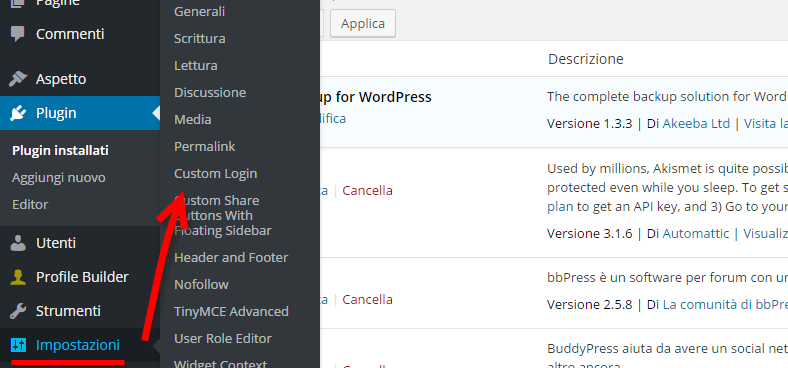The height and width of the screenshot is (368, 788).
Task: Click Cancella for the Akismet plugin
Action: coord(367,191)
